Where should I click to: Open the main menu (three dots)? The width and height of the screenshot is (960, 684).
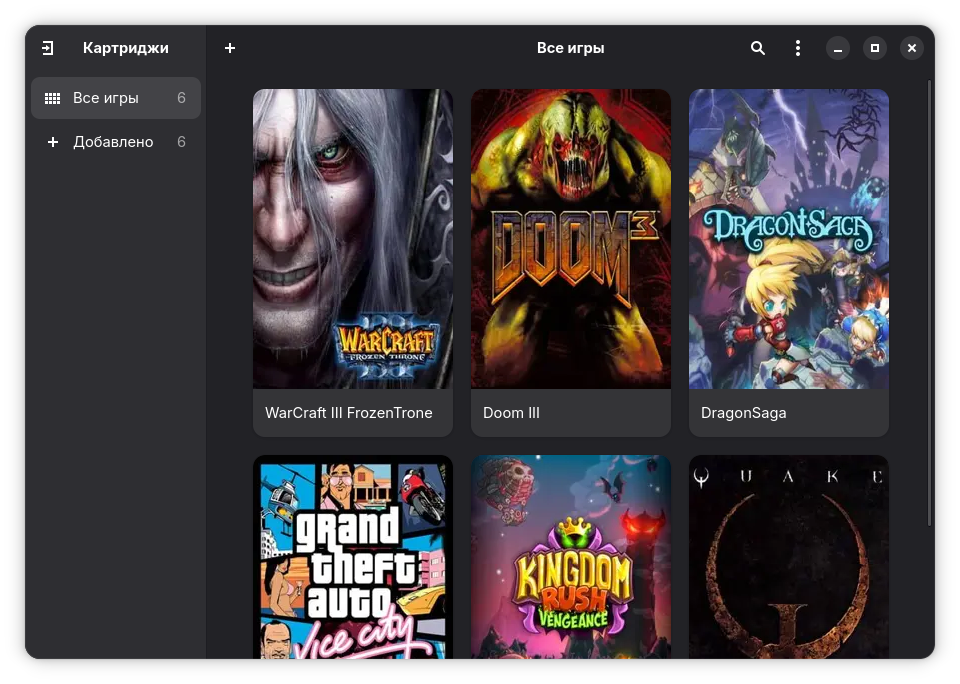797,48
